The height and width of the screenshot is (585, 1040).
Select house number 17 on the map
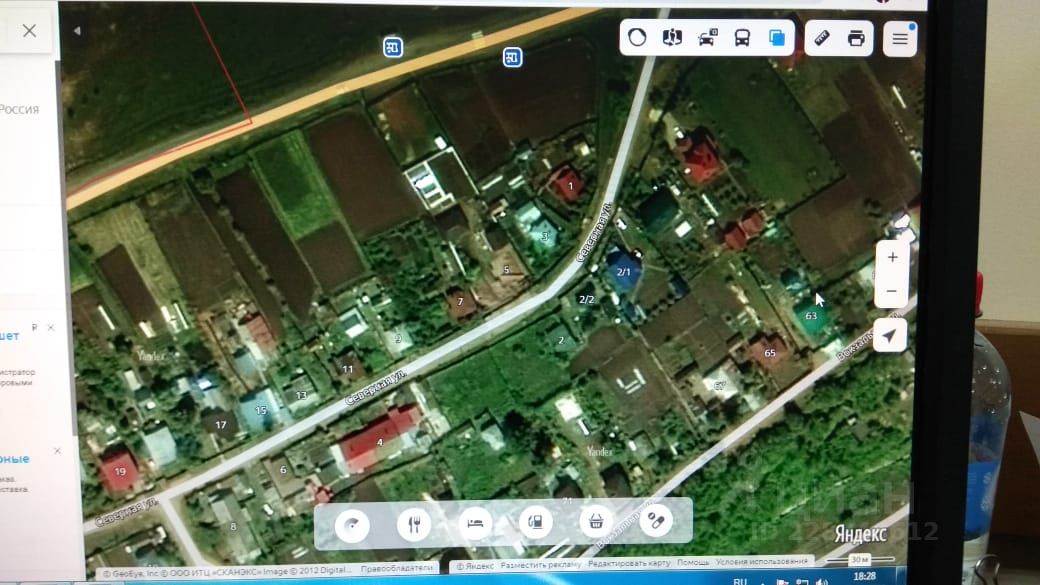pyautogui.click(x=221, y=425)
